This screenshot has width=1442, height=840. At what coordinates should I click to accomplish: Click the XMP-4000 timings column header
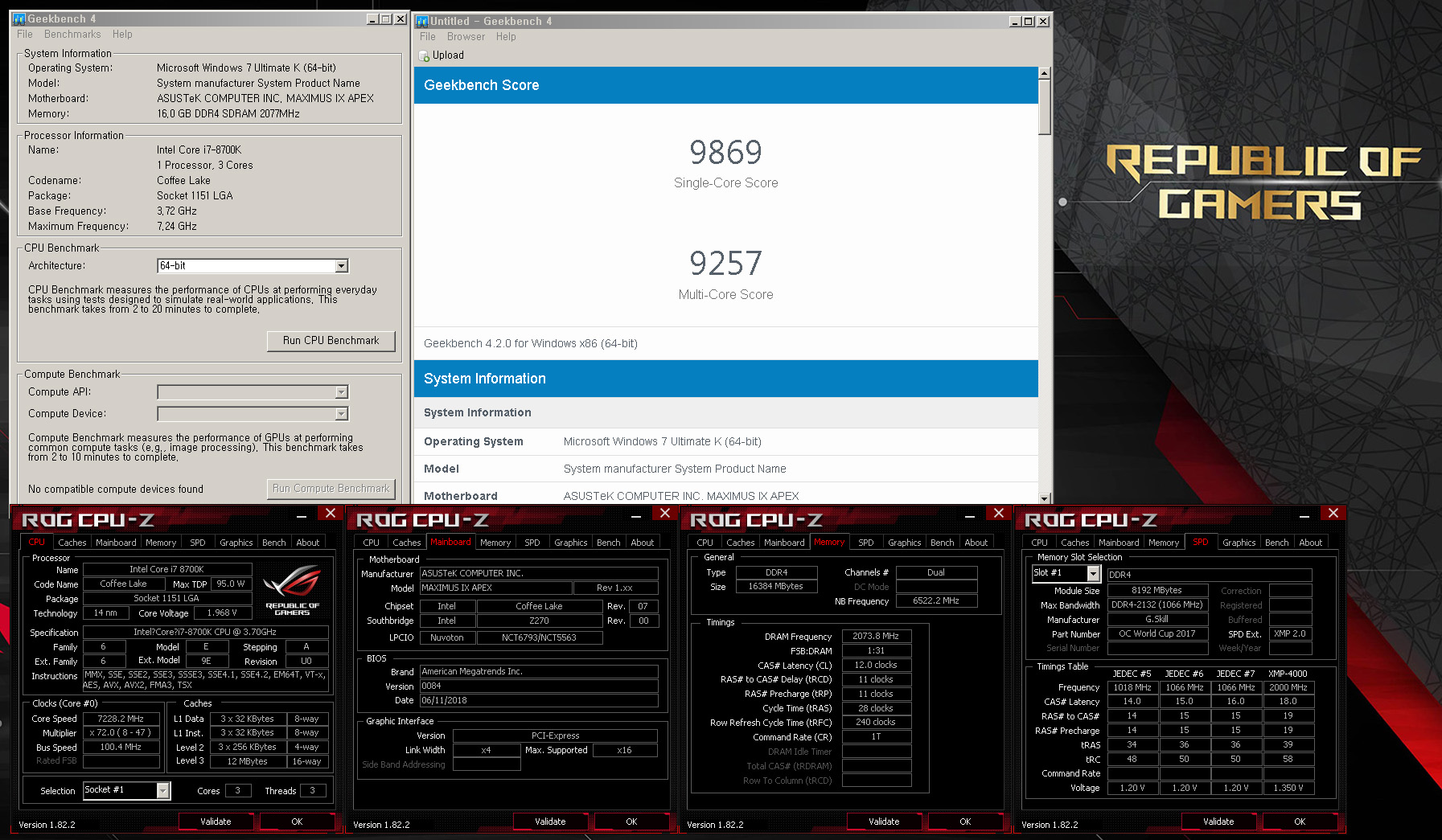1288,674
